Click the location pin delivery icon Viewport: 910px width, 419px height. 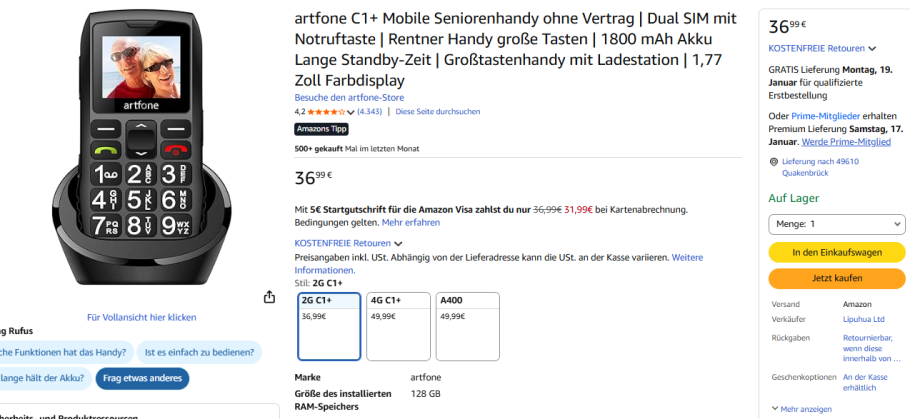[774, 162]
